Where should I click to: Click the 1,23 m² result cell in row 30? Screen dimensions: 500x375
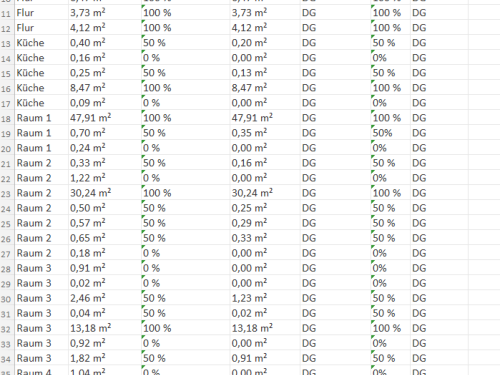[265, 298]
